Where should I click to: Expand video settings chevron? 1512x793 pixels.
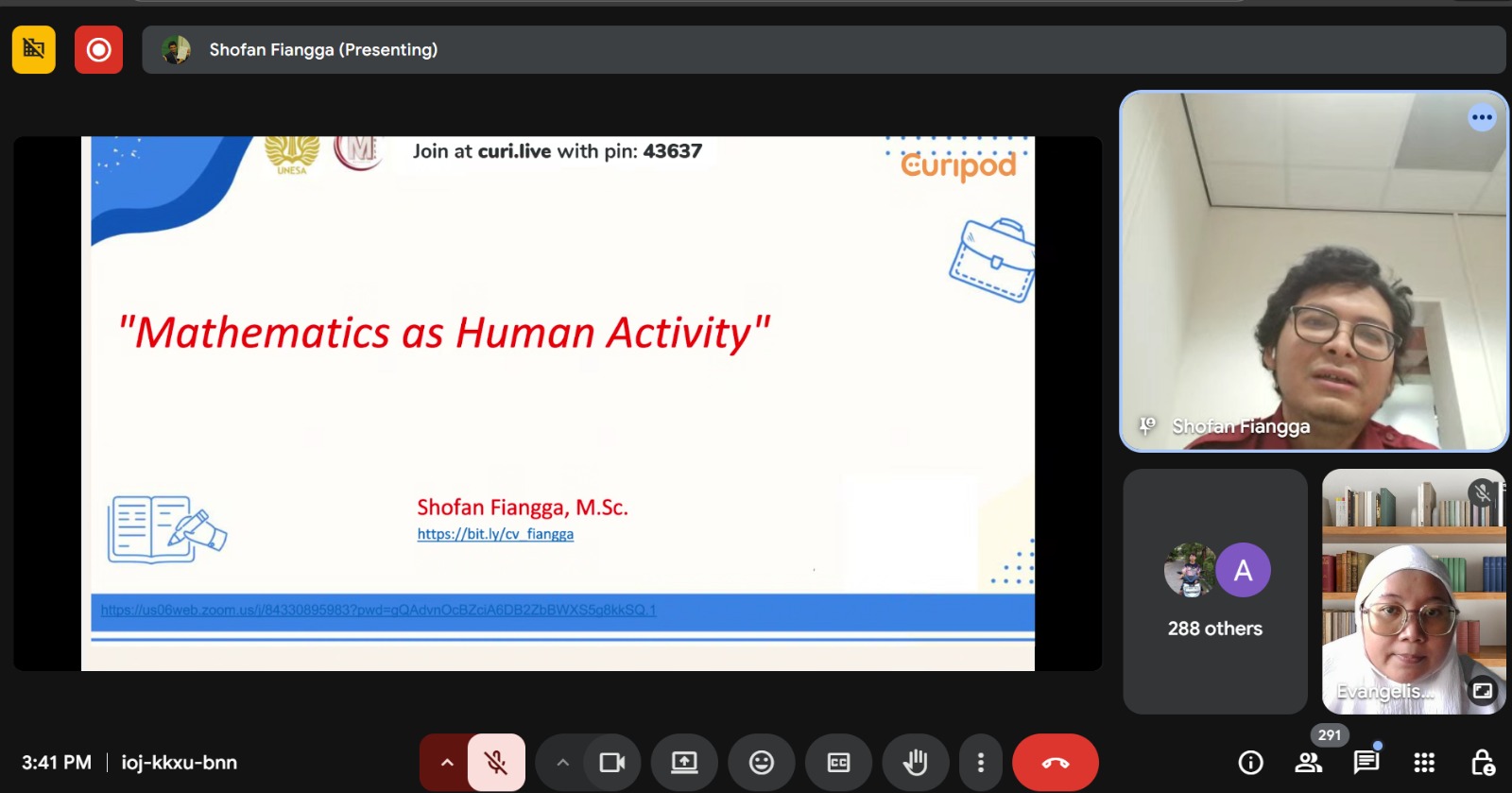click(562, 762)
